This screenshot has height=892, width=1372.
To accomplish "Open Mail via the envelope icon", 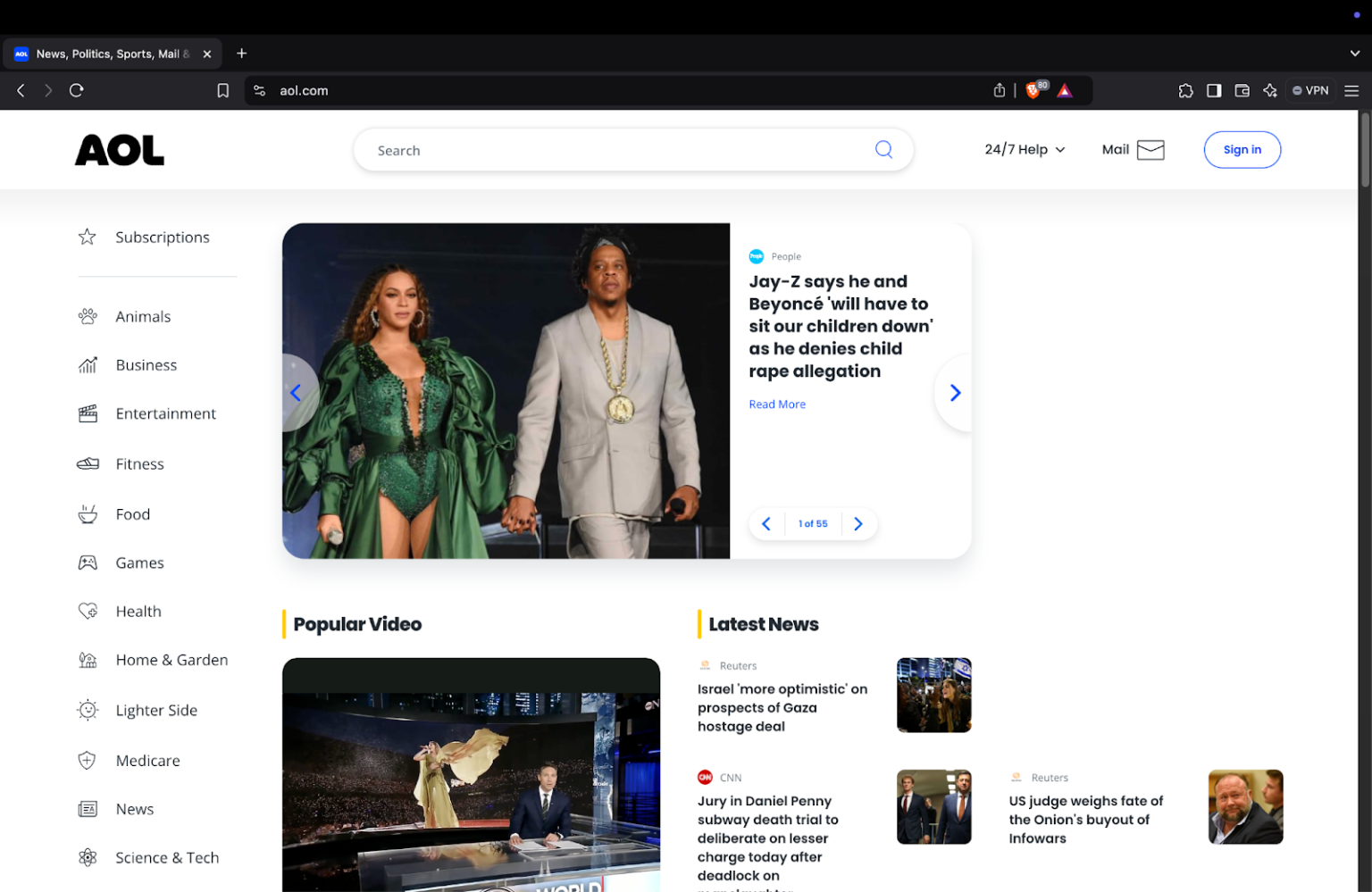I will tap(1150, 150).
